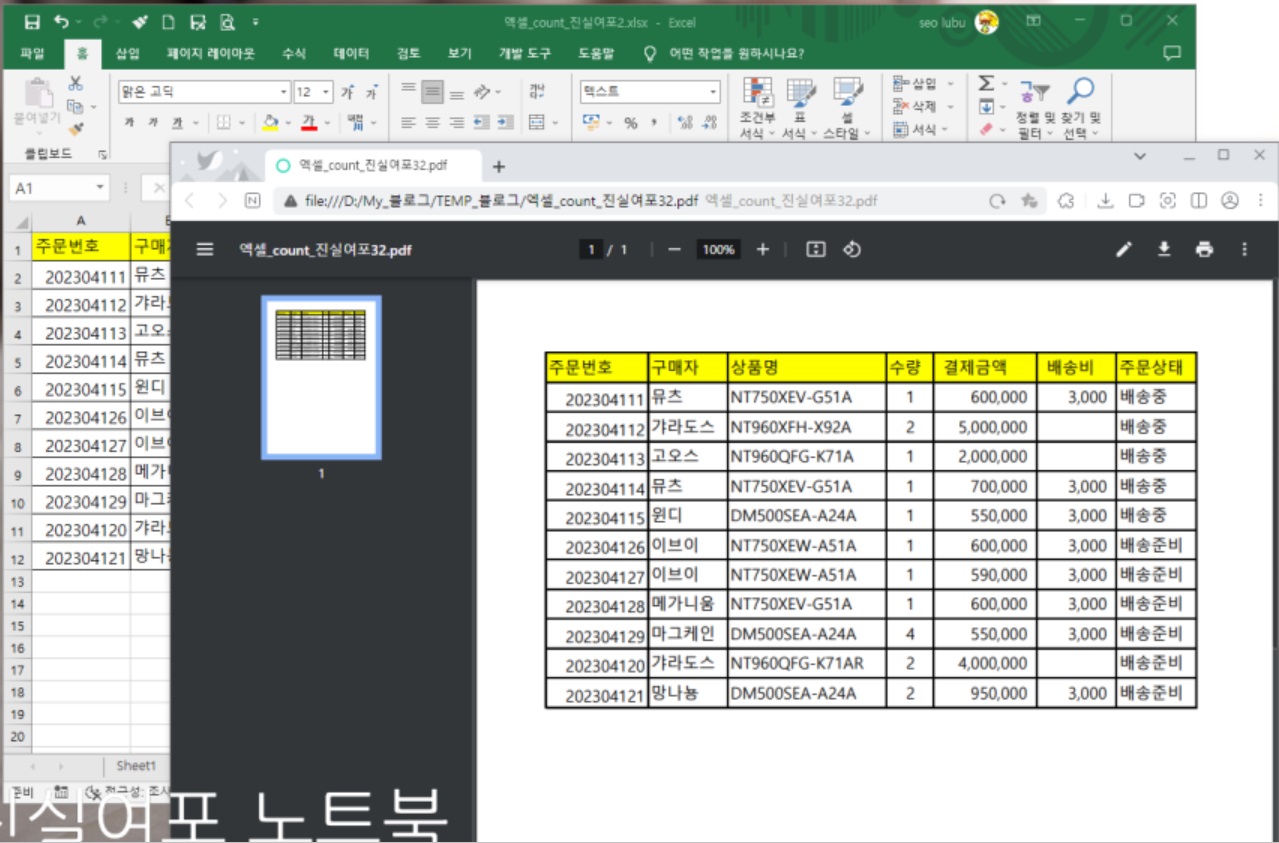Reload the page in the browser

click(998, 201)
